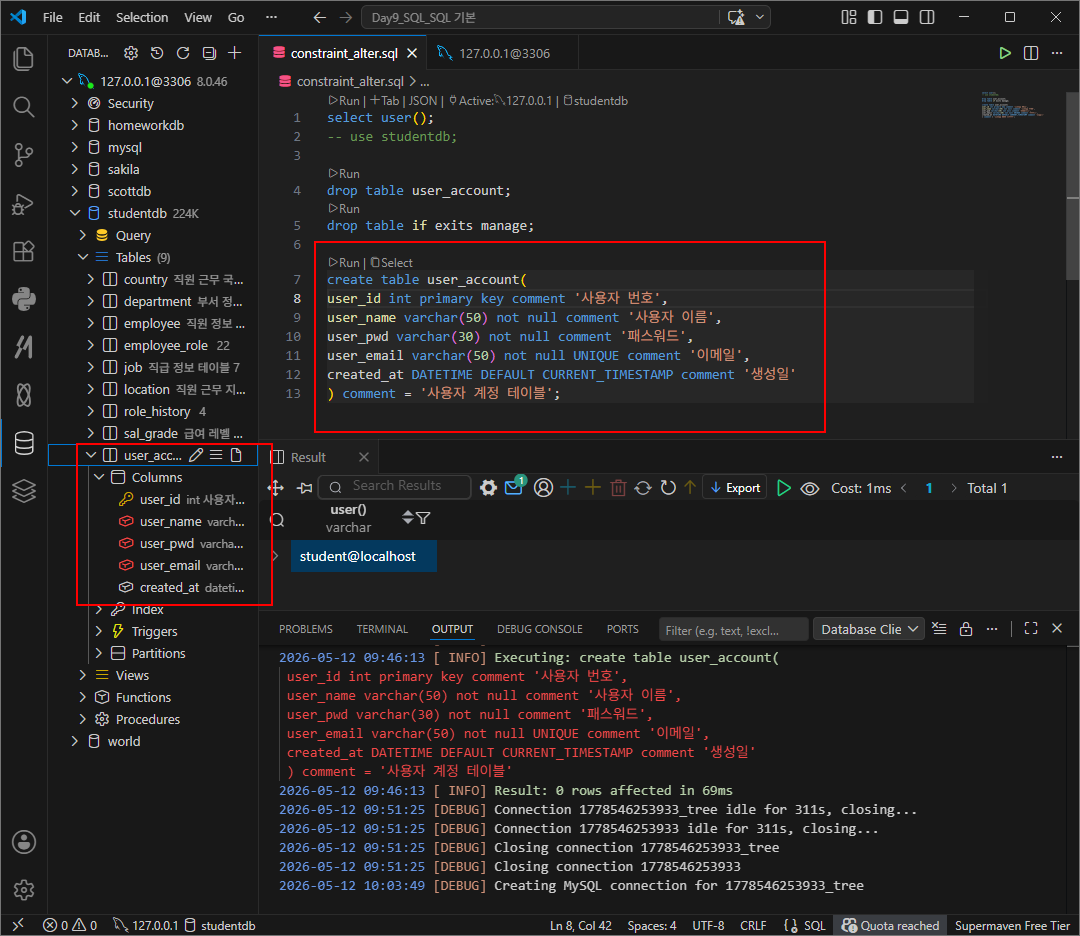
Task: Click Select code lens above create table
Action: [392, 262]
